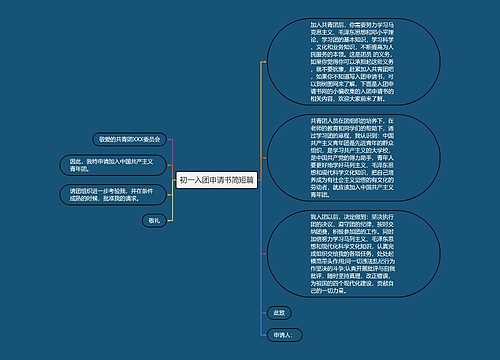Click the orange connector beside 因此 node
Screen dimensions: 500x360
point(171,165)
